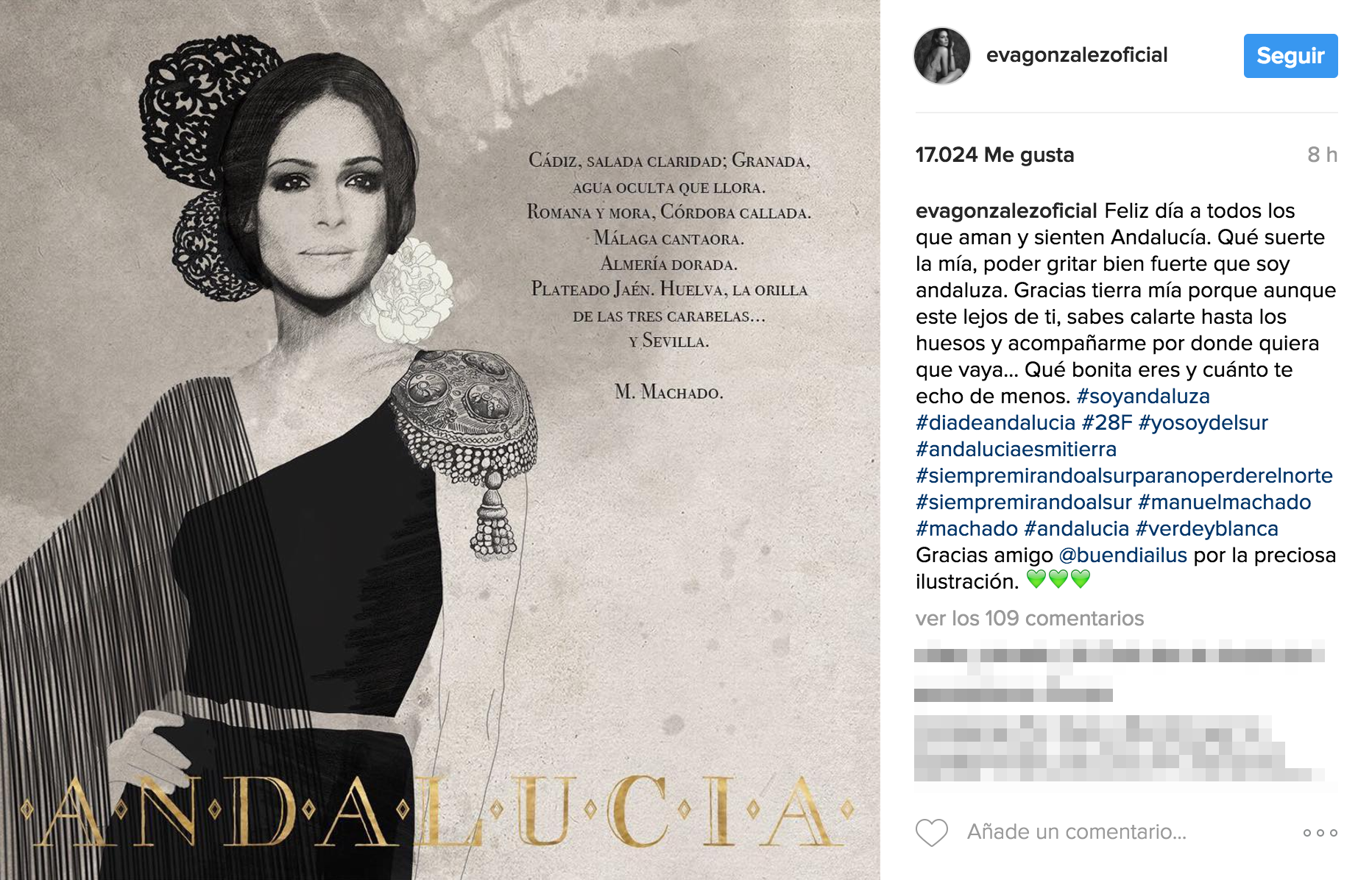Open the #andaluciaesmitierra hashtag
1372x880 pixels.
coord(1016,450)
